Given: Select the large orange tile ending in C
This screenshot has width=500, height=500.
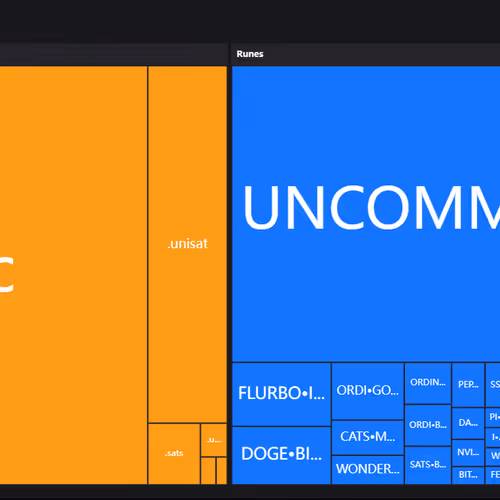Looking at the screenshot, I should pyautogui.click(x=73, y=275).
